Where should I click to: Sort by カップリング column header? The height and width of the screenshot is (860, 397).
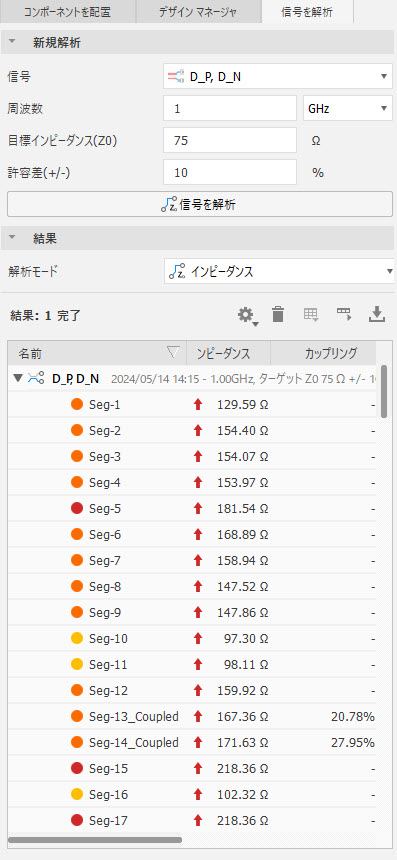point(324,353)
